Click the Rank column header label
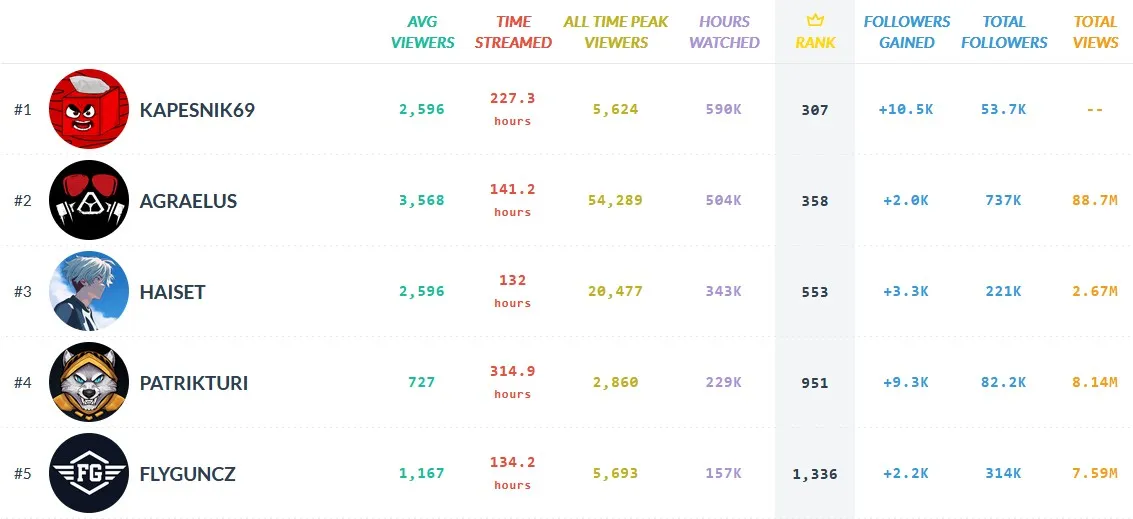Screen dimensions: 1133x519 pyautogui.click(x=815, y=43)
